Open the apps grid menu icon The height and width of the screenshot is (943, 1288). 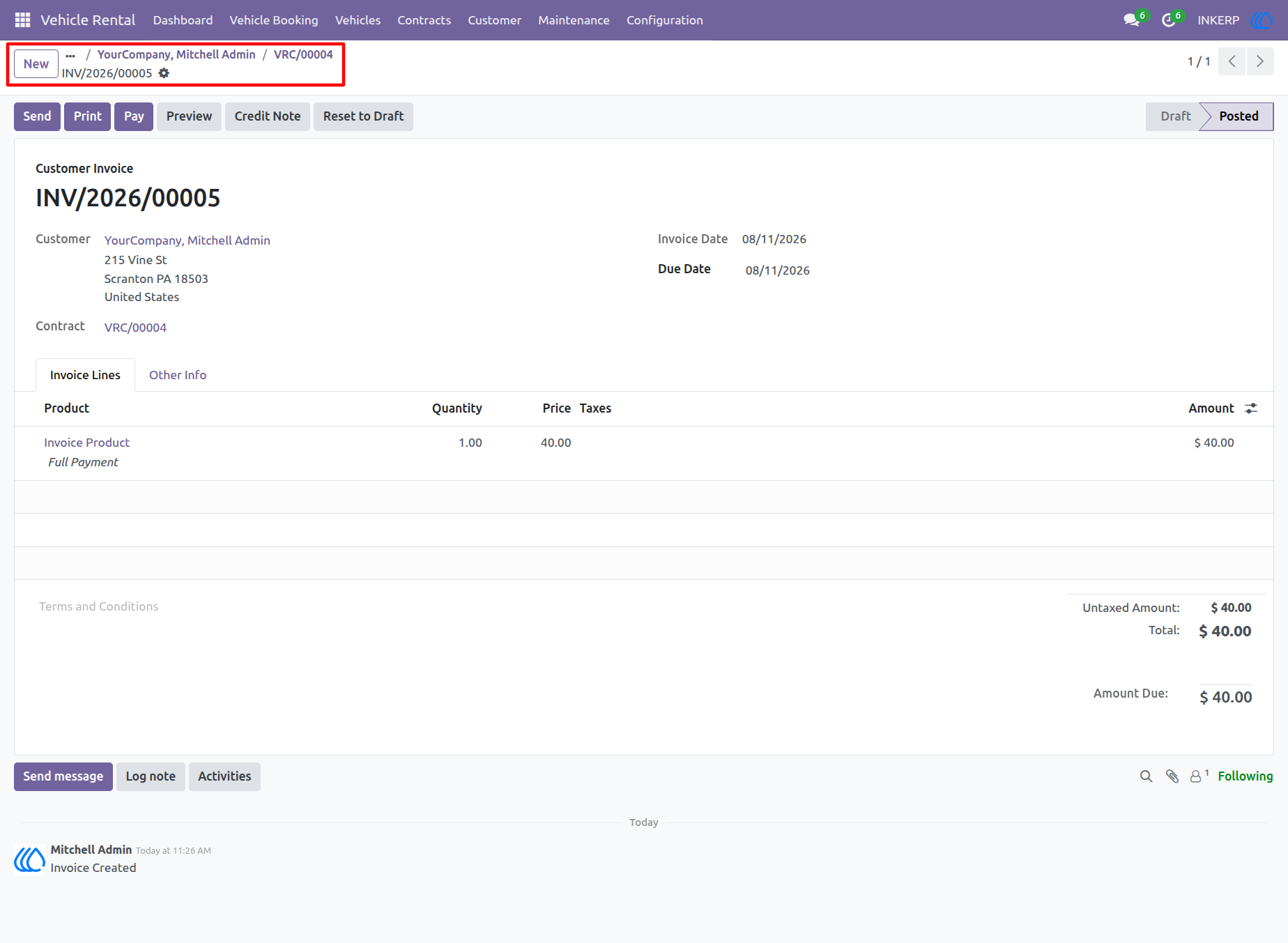pos(22,20)
